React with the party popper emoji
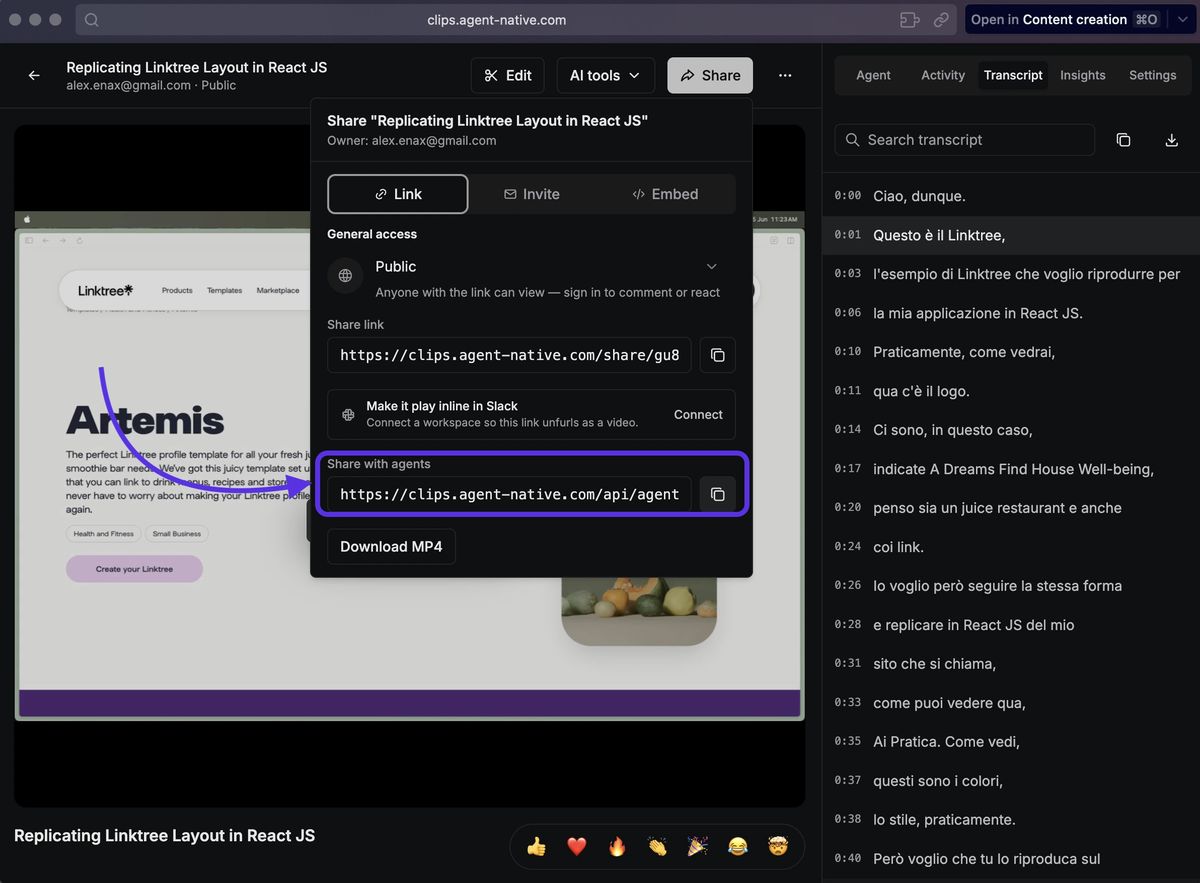The height and width of the screenshot is (883, 1200). [697, 847]
